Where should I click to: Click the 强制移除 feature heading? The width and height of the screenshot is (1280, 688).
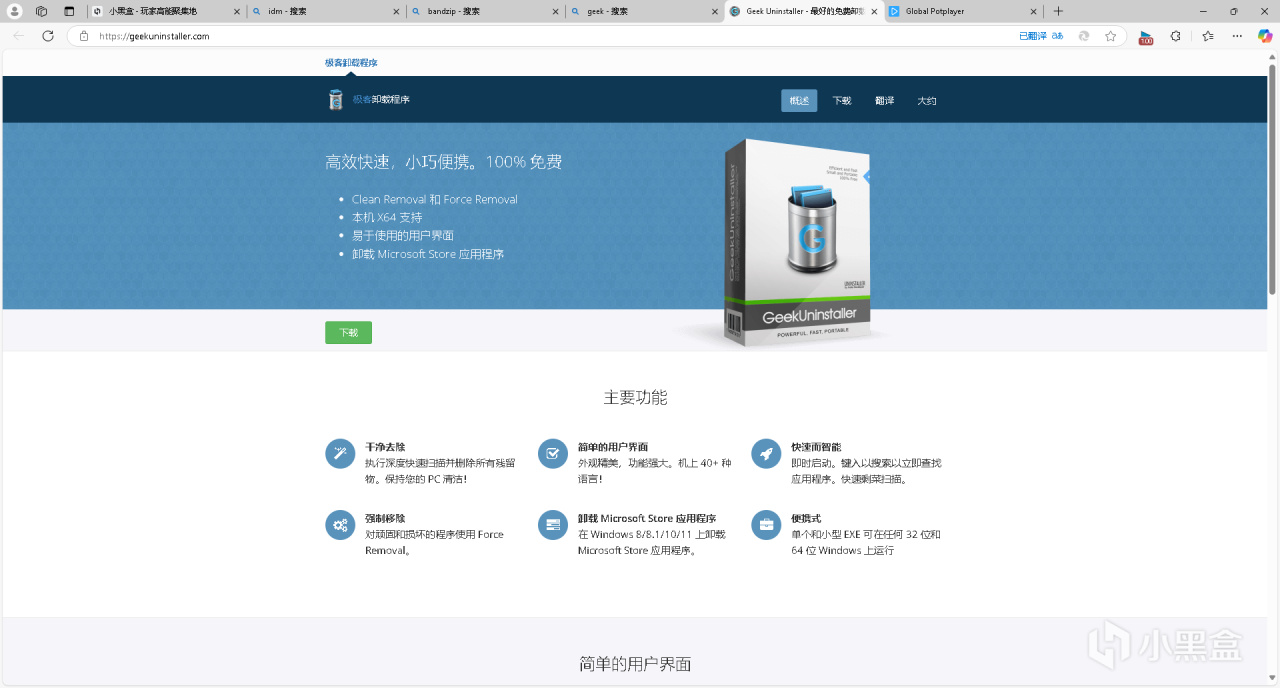(x=385, y=518)
